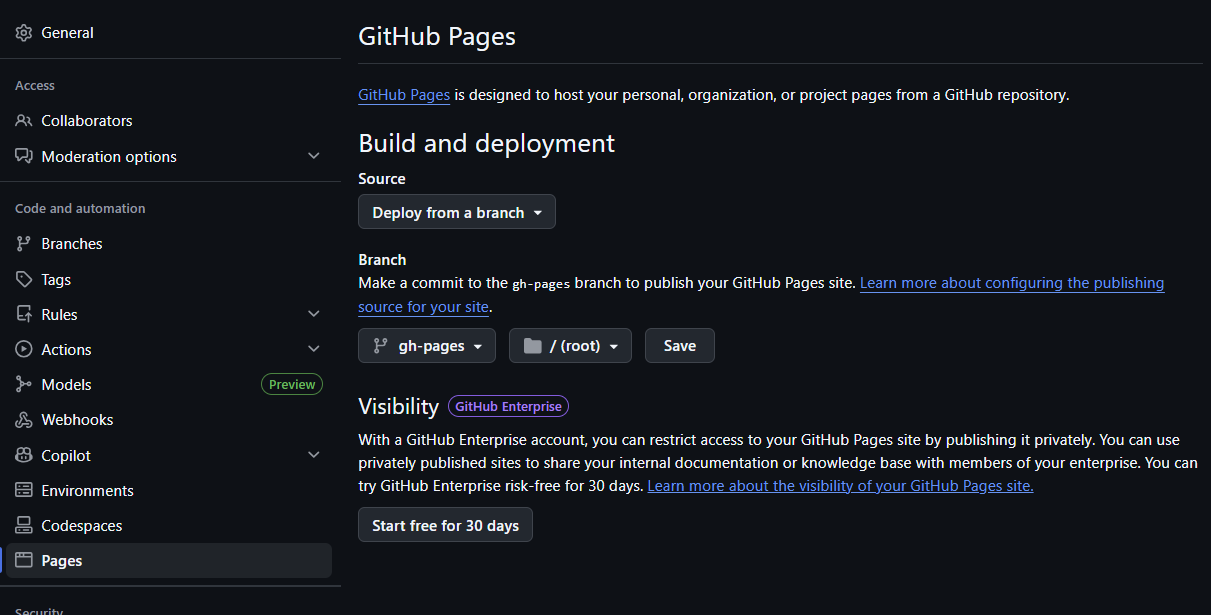Click the General gear icon
Viewport: 1211px width, 615px height.
[x=24, y=33]
